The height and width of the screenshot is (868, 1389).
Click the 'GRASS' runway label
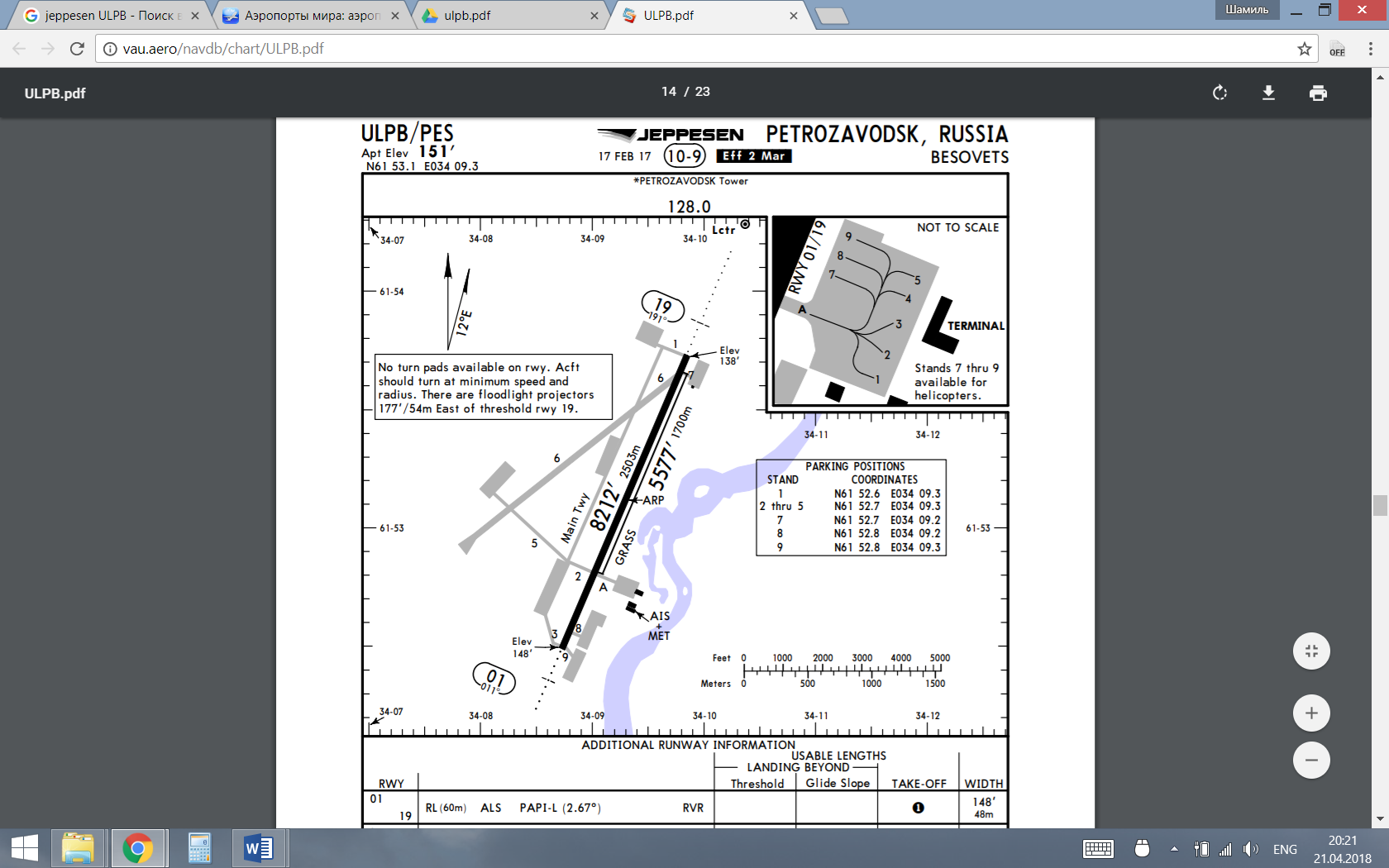(x=625, y=546)
